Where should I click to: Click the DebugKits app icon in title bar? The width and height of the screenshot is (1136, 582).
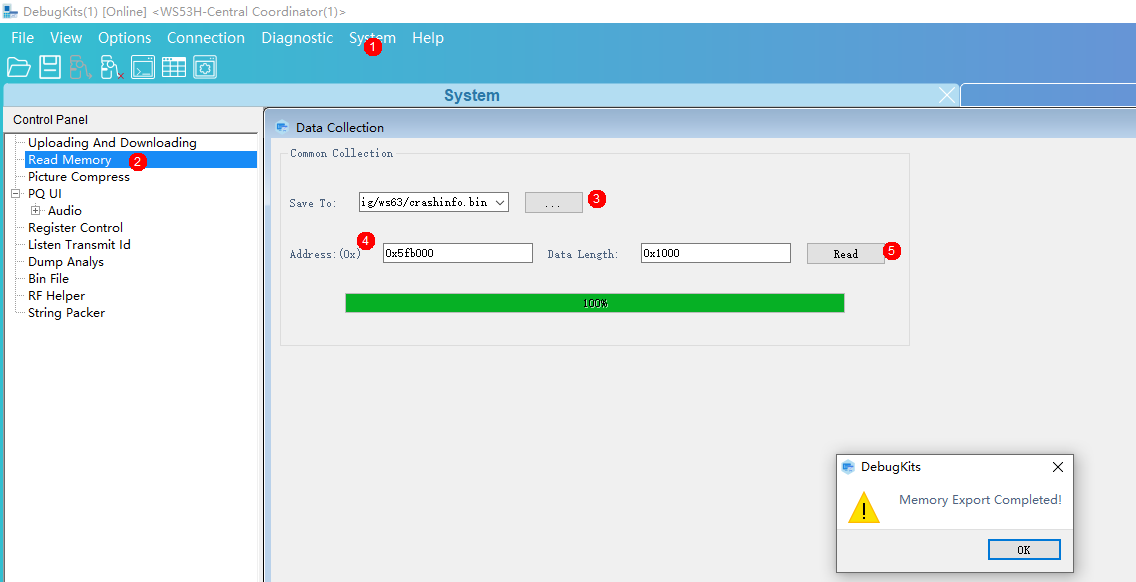tap(10, 12)
